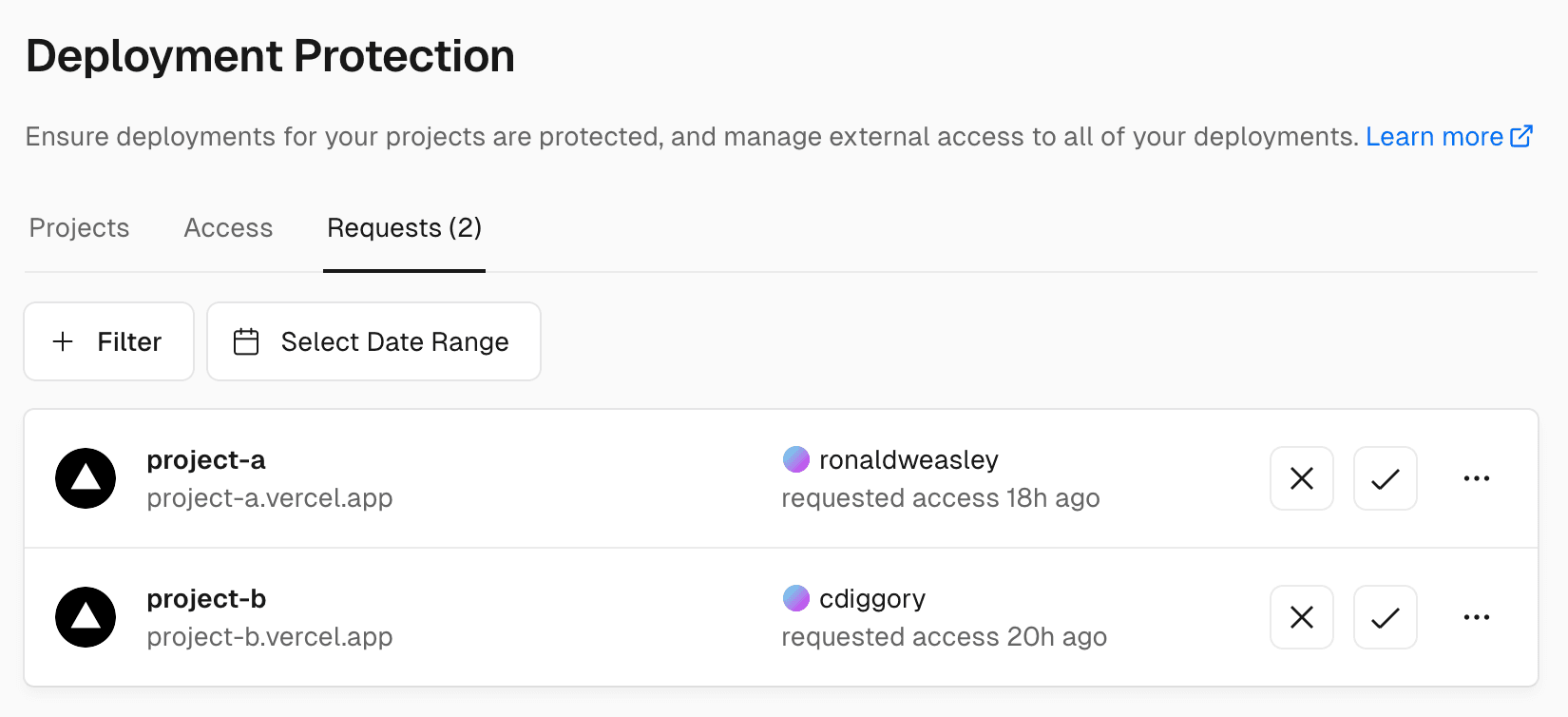Click the plus icon inside the Filter button
The width and height of the screenshot is (1568, 717).
62,341
